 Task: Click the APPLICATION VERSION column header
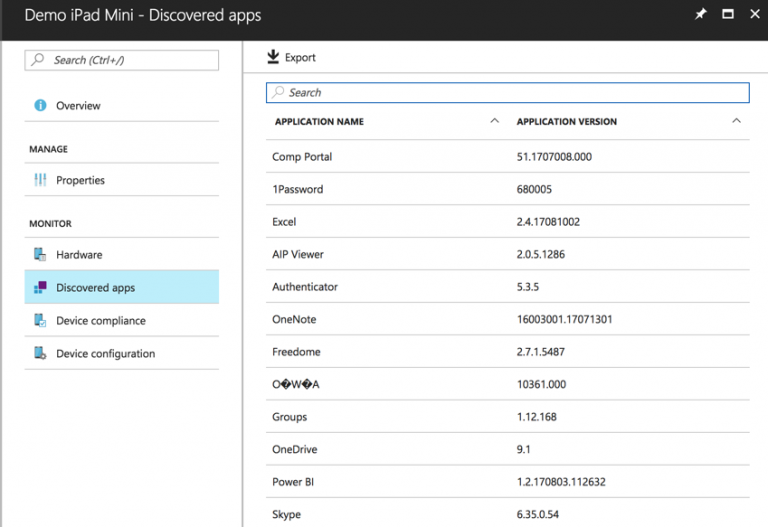(x=567, y=121)
